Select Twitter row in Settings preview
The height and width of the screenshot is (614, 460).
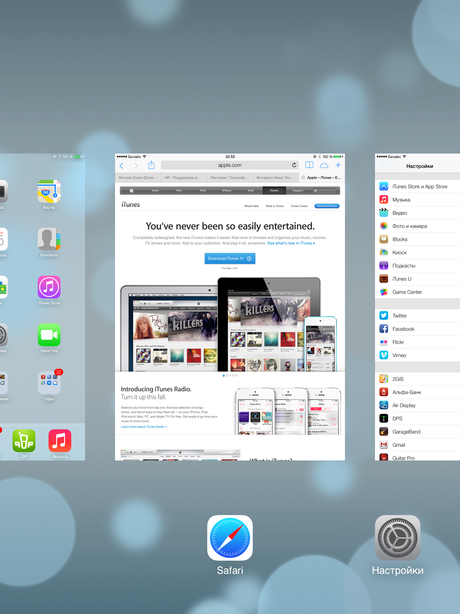coord(417,316)
